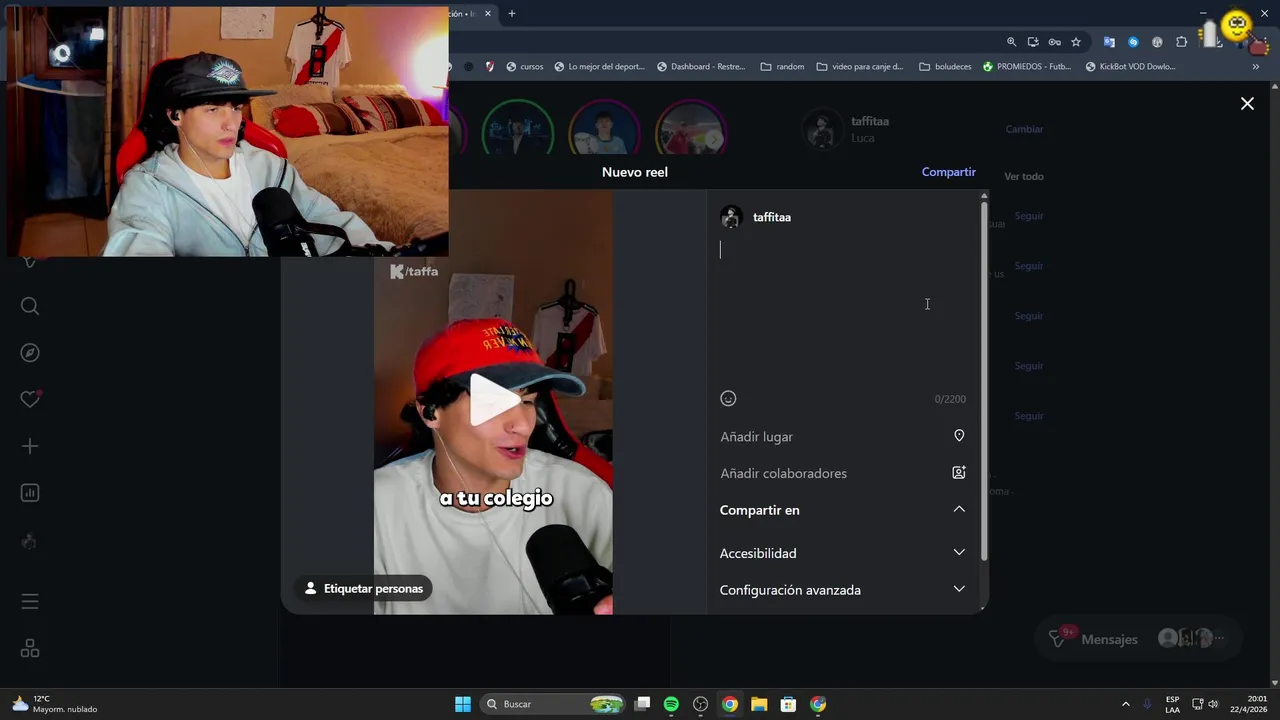Open the weather widget showing 12°C

(x=55, y=704)
